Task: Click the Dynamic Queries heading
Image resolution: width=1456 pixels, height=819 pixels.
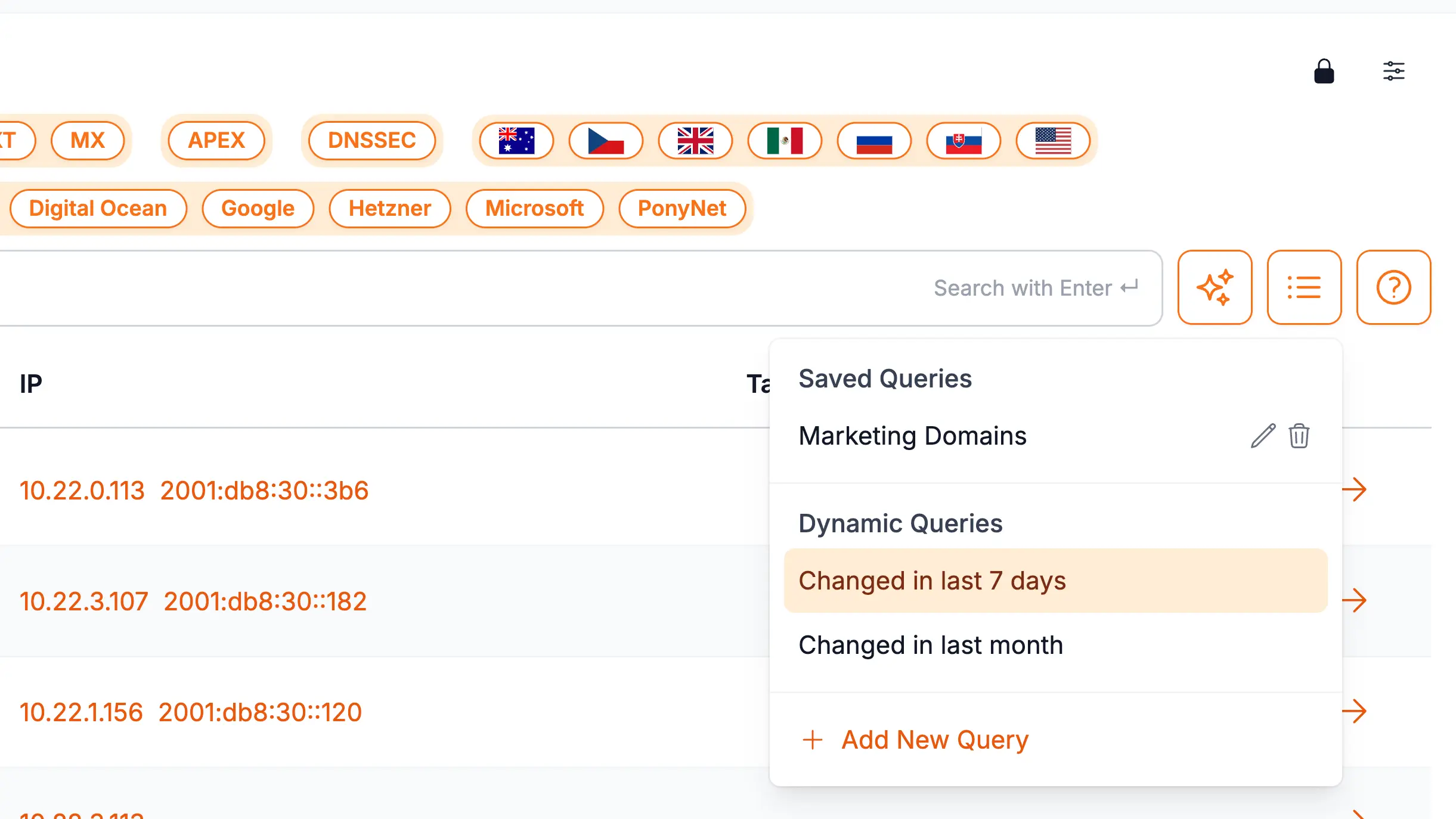Action: [x=900, y=524]
